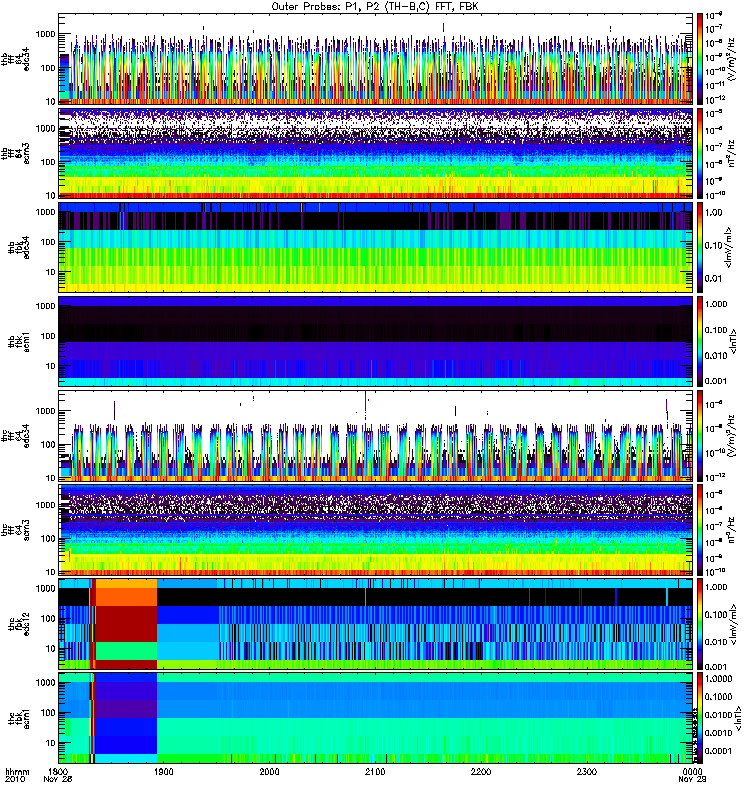Click the 'Nov 28' date label

(58, 780)
